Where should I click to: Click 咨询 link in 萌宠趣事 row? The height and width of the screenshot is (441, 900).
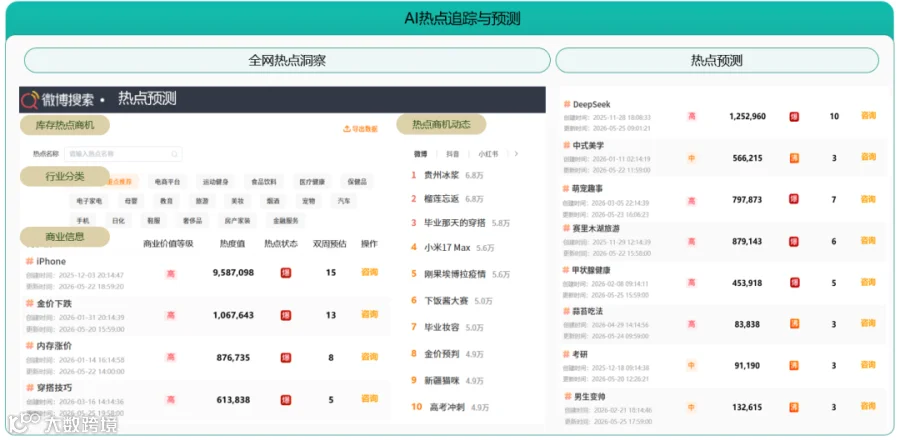pos(868,199)
